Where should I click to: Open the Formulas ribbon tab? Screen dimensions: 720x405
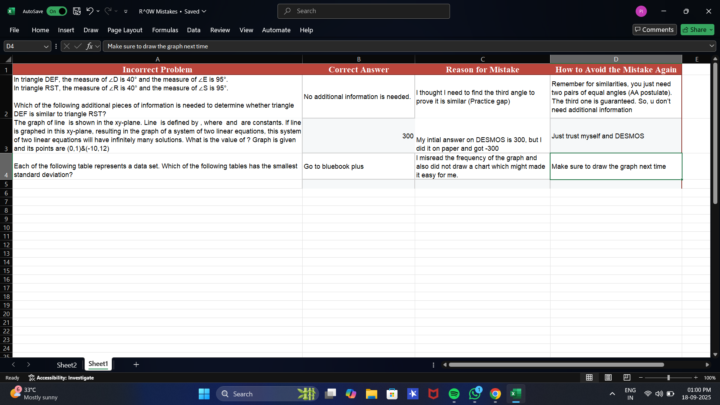[x=165, y=30]
